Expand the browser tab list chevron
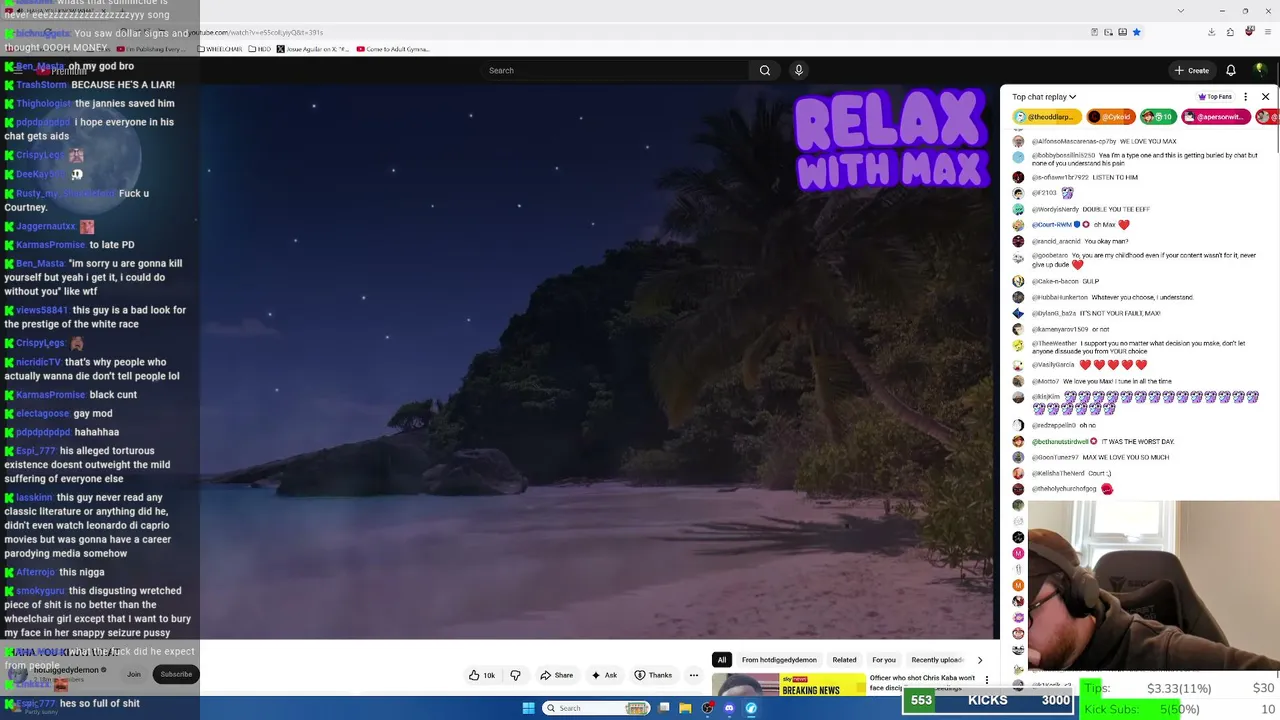Screen dimensions: 1280x720 pos(1181,11)
